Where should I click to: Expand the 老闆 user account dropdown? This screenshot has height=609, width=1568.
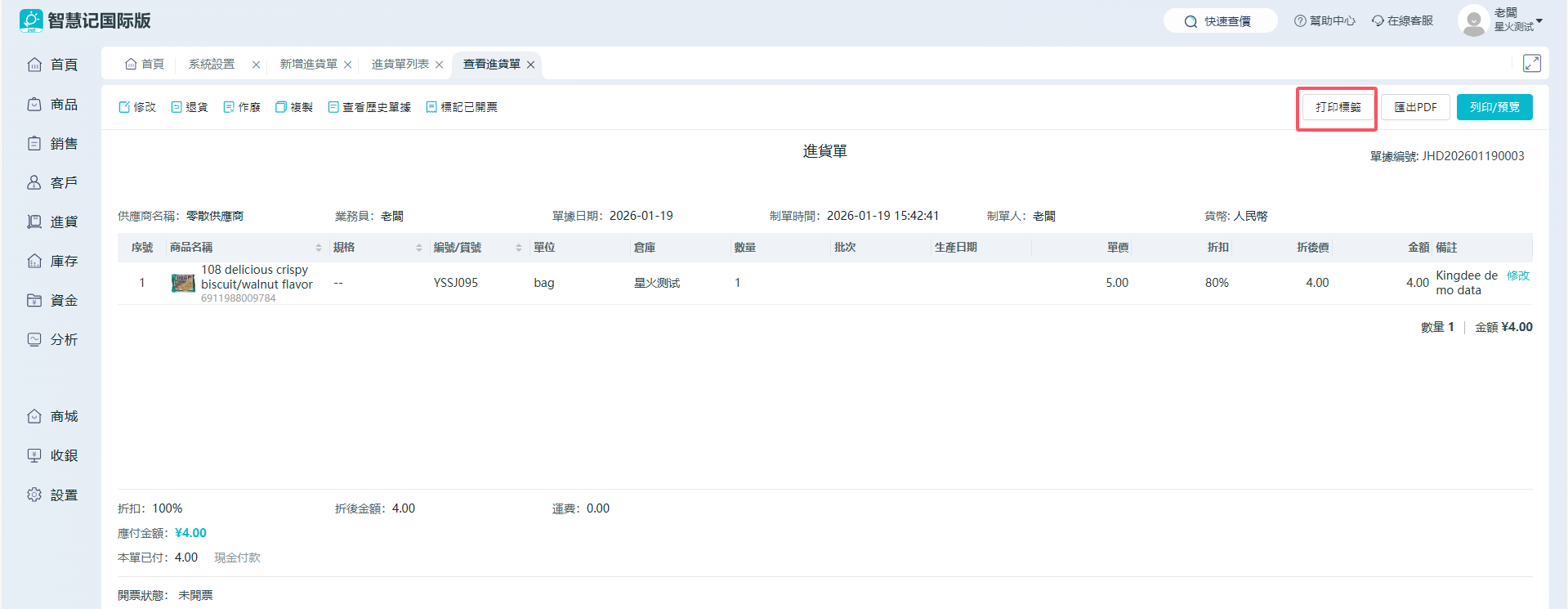click(x=1539, y=21)
